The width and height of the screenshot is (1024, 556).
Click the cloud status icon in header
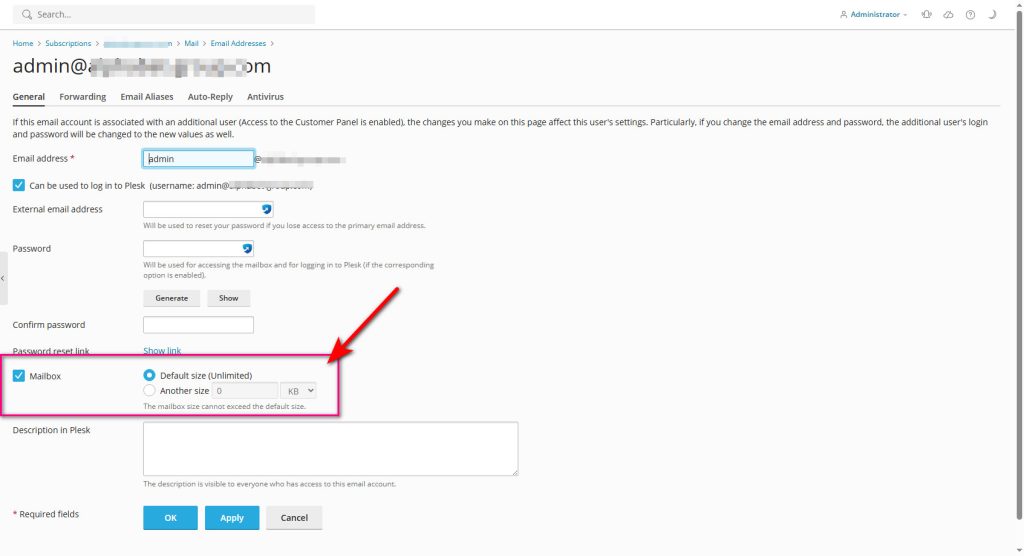(948, 15)
